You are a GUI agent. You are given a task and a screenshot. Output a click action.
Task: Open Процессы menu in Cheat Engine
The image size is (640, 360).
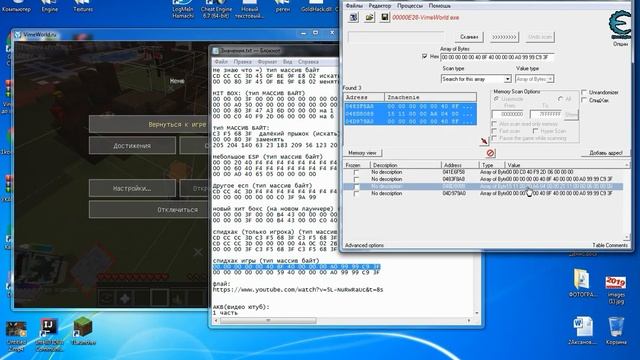tap(410, 6)
